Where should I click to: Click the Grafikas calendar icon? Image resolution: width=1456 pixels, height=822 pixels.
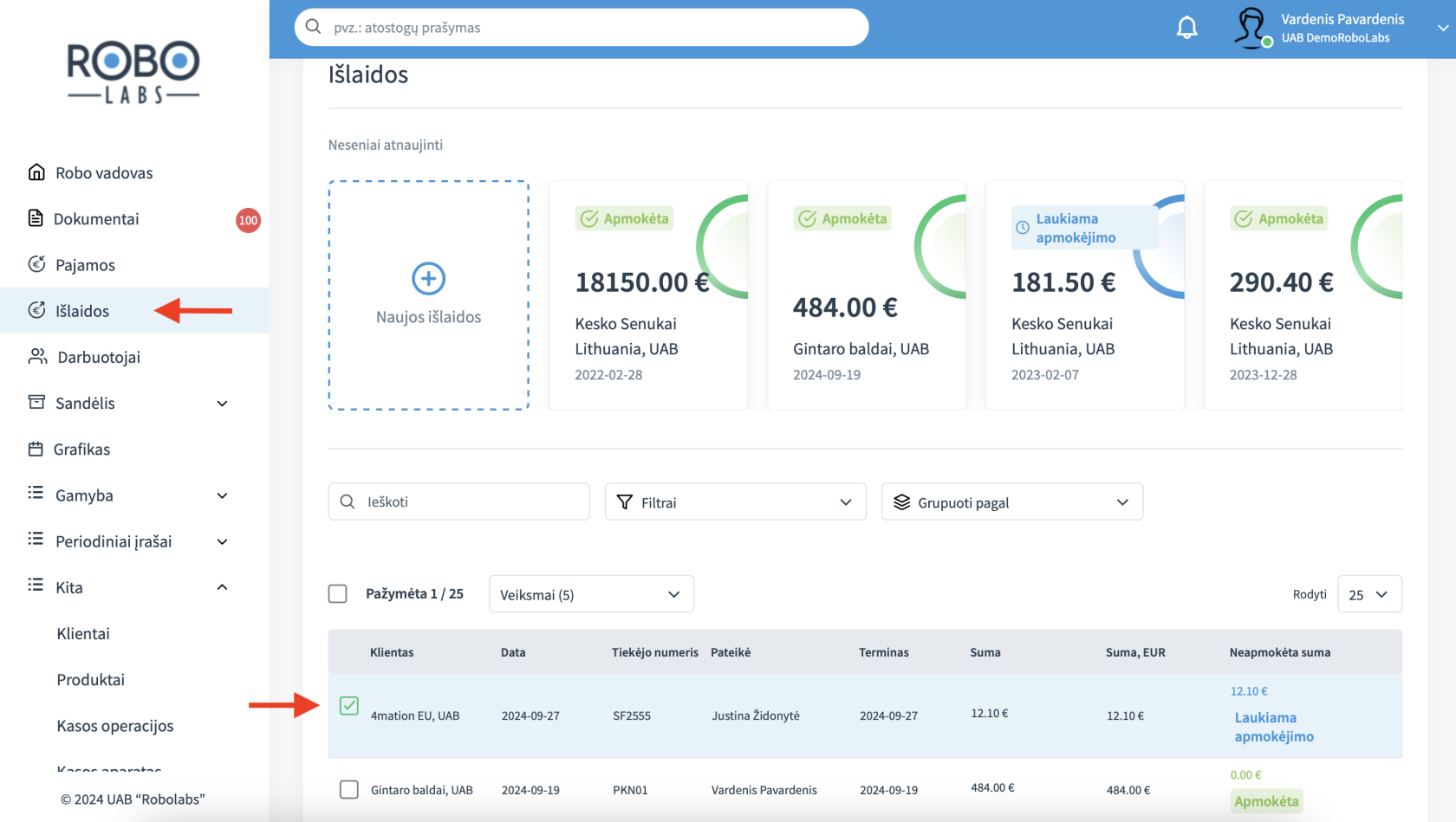click(36, 449)
